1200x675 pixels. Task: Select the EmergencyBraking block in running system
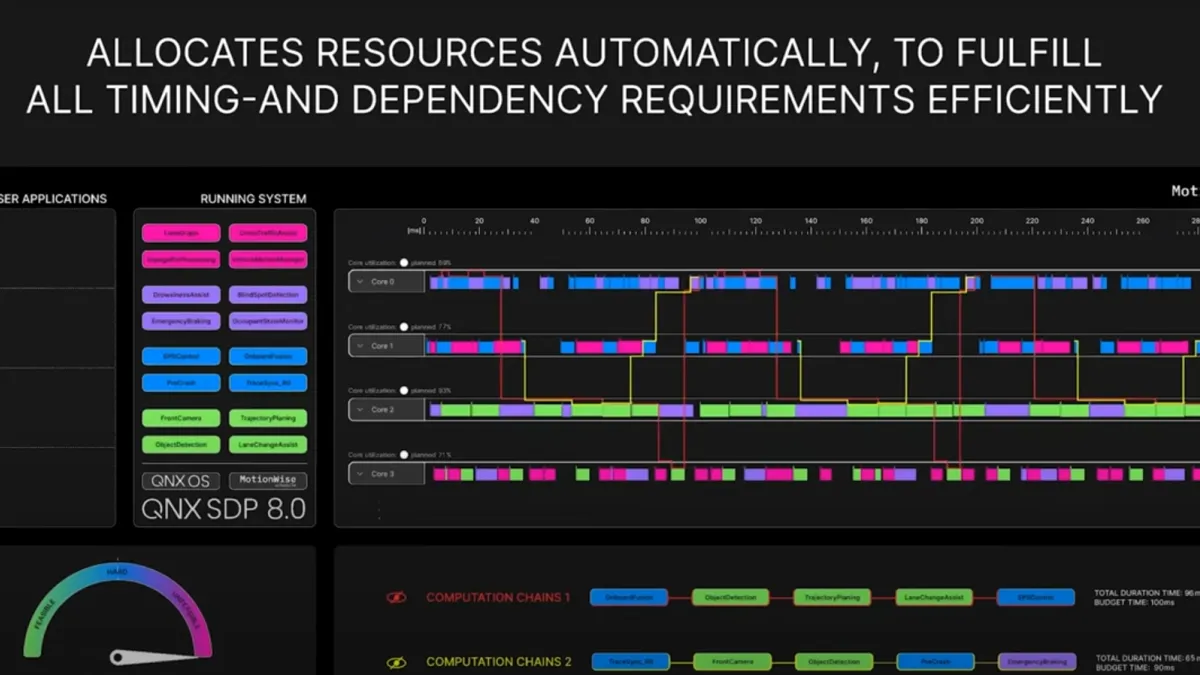[x=180, y=322]
